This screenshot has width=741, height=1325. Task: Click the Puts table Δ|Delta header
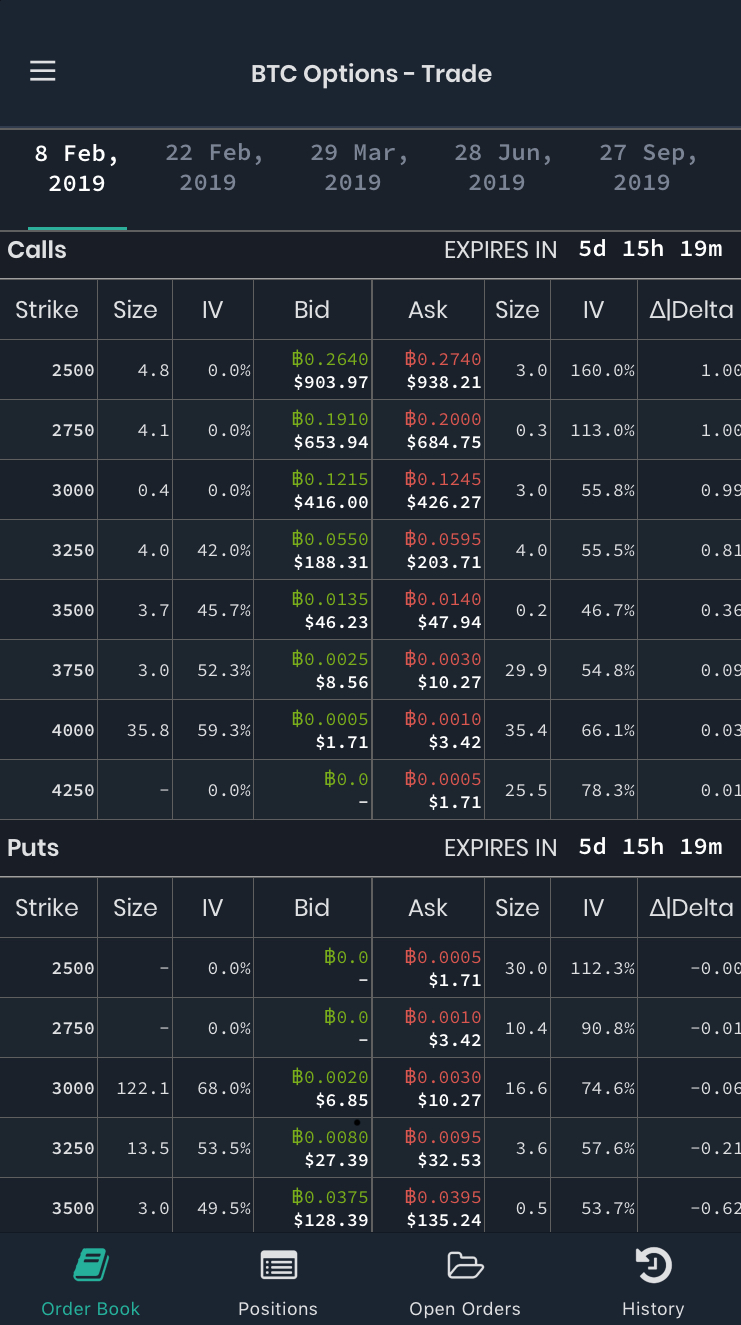pyautogui.click(x=691, y=908)
